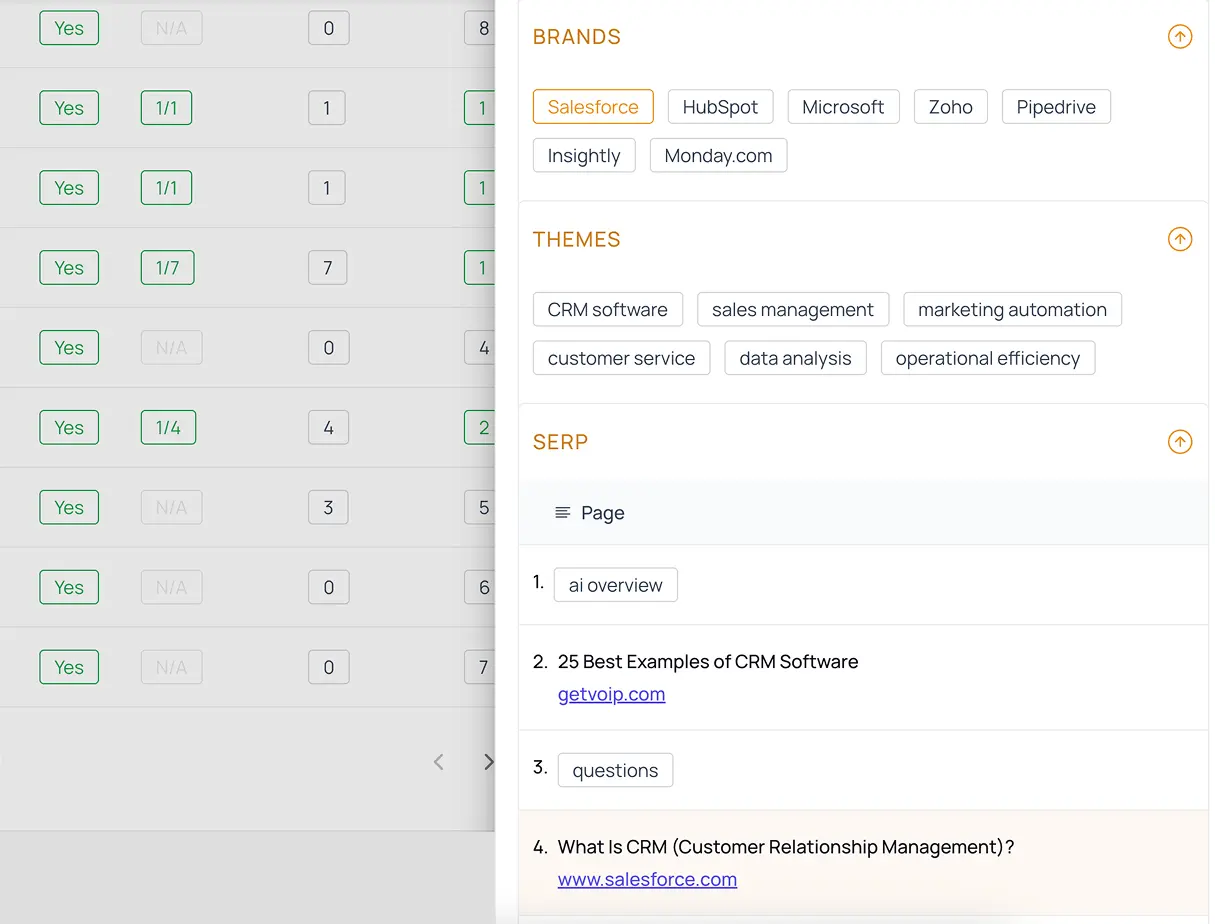
Task: Click 'What Is CRM (Customer Relationship Management)?' title
Action: click(x=786, y=847)
